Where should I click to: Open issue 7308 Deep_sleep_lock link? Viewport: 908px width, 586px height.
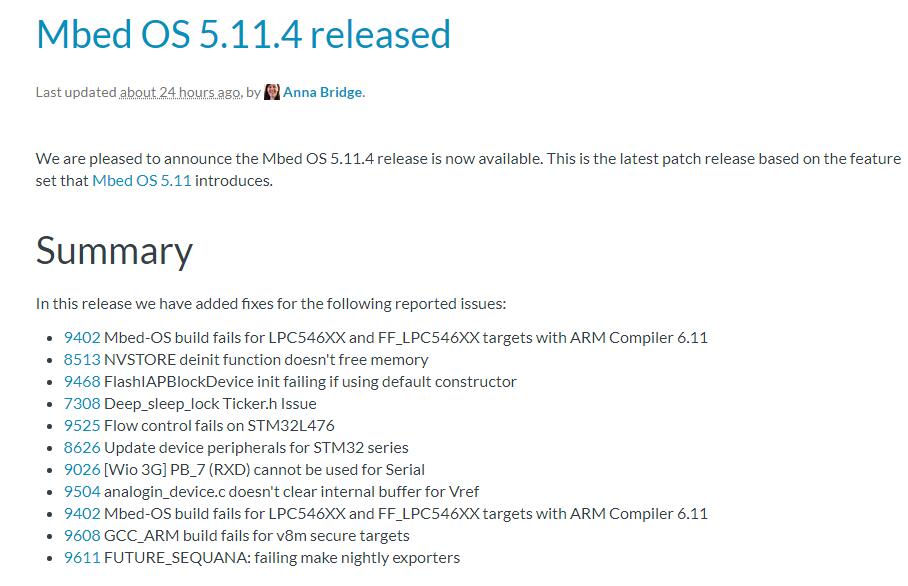point(82,404)
